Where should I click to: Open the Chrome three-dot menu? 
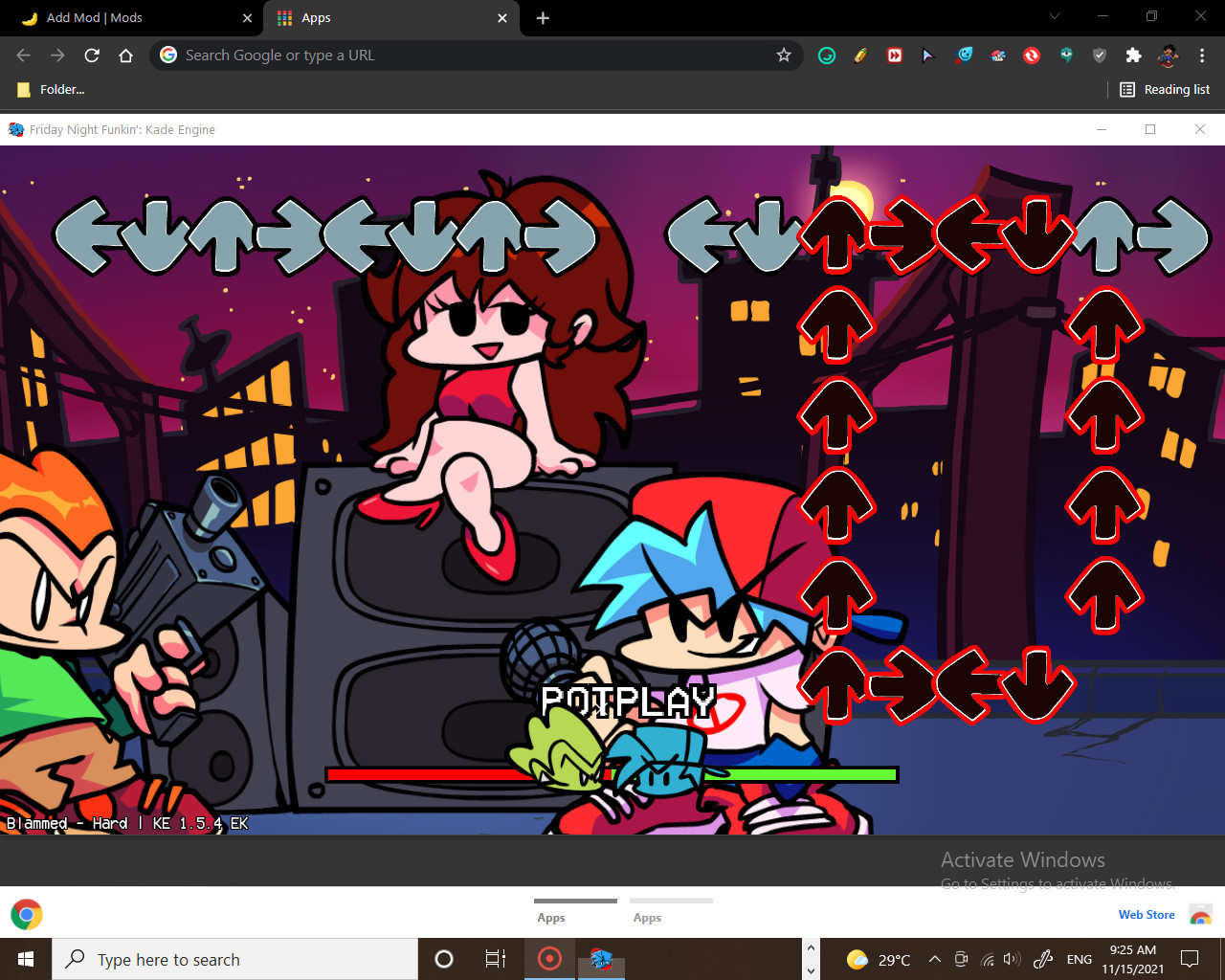click(1202, 56)
